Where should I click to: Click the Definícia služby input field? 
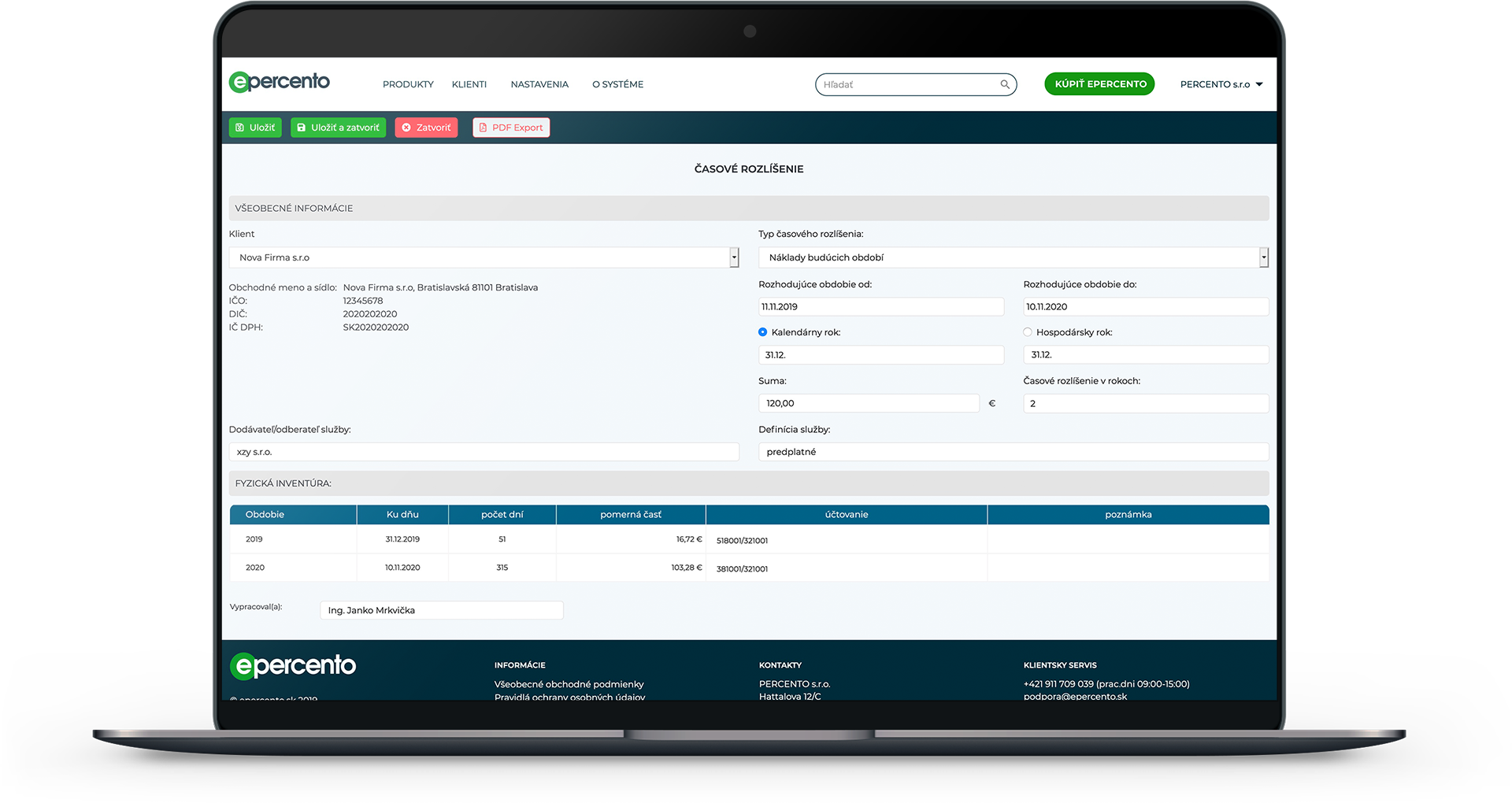tap(1013, 452)
